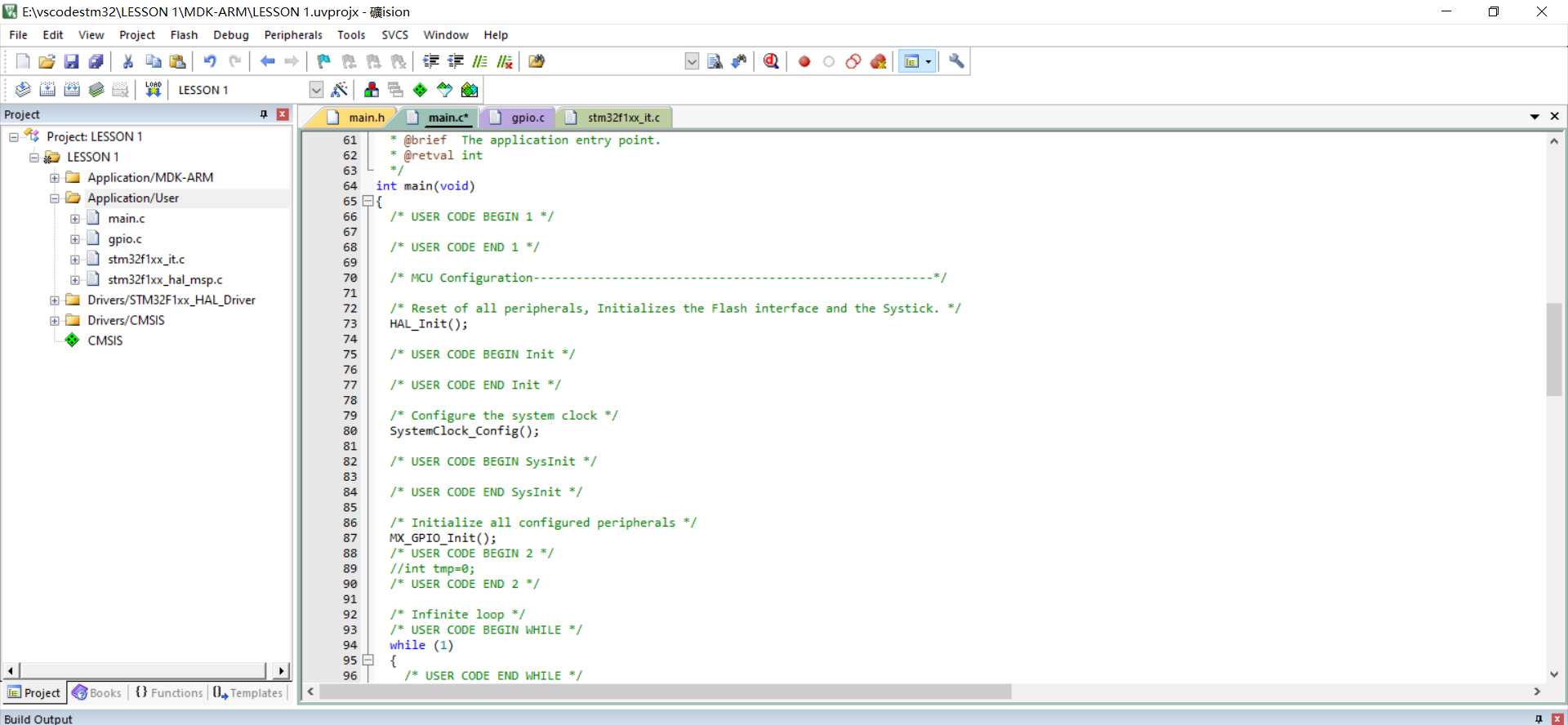Open Find in Files binoculars icon
1568x725 pixels.
pos(537,61)
